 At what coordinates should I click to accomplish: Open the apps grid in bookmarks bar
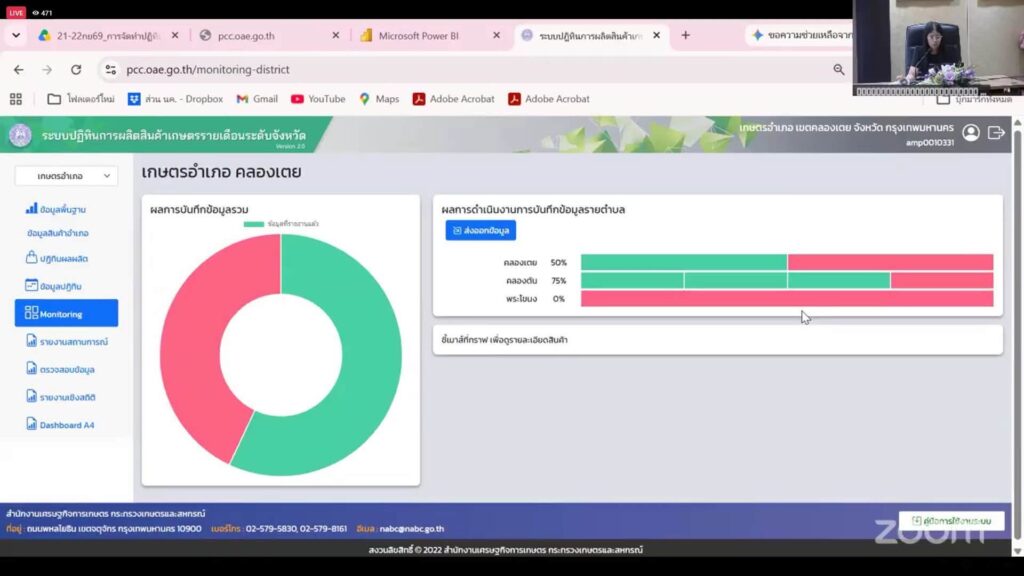16,99
